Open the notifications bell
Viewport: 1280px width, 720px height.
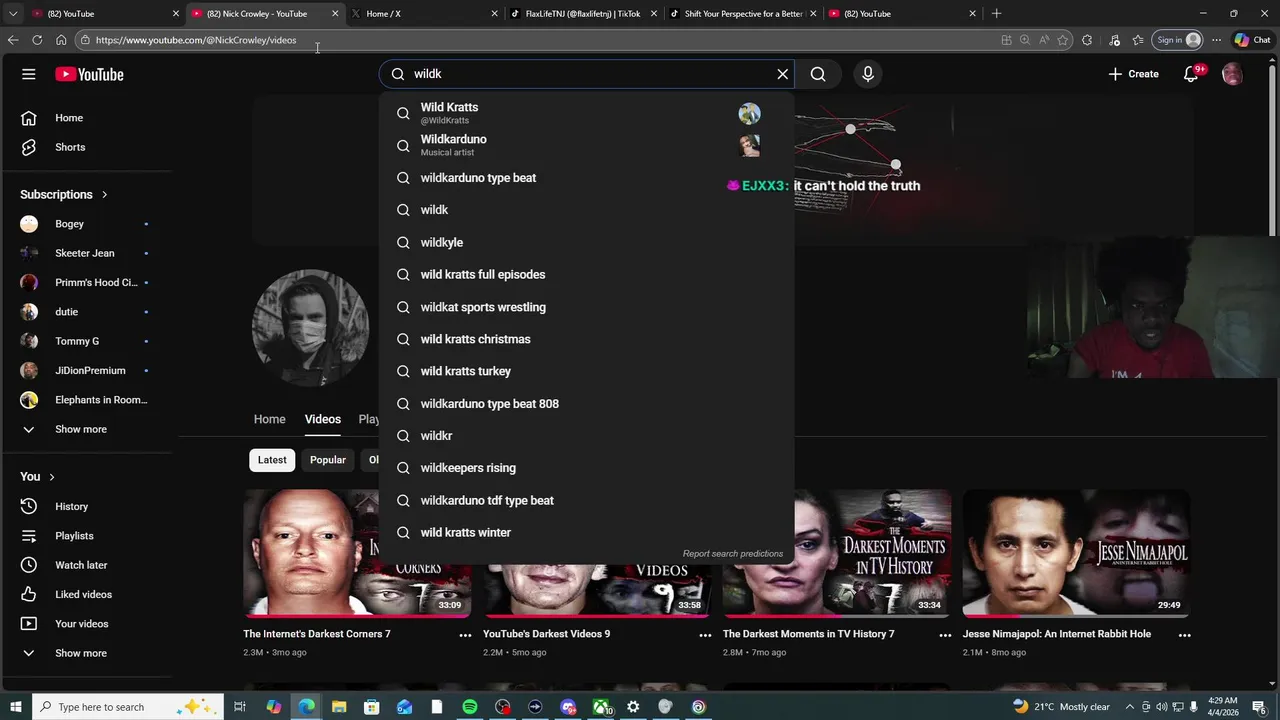tap(1191, 74)
